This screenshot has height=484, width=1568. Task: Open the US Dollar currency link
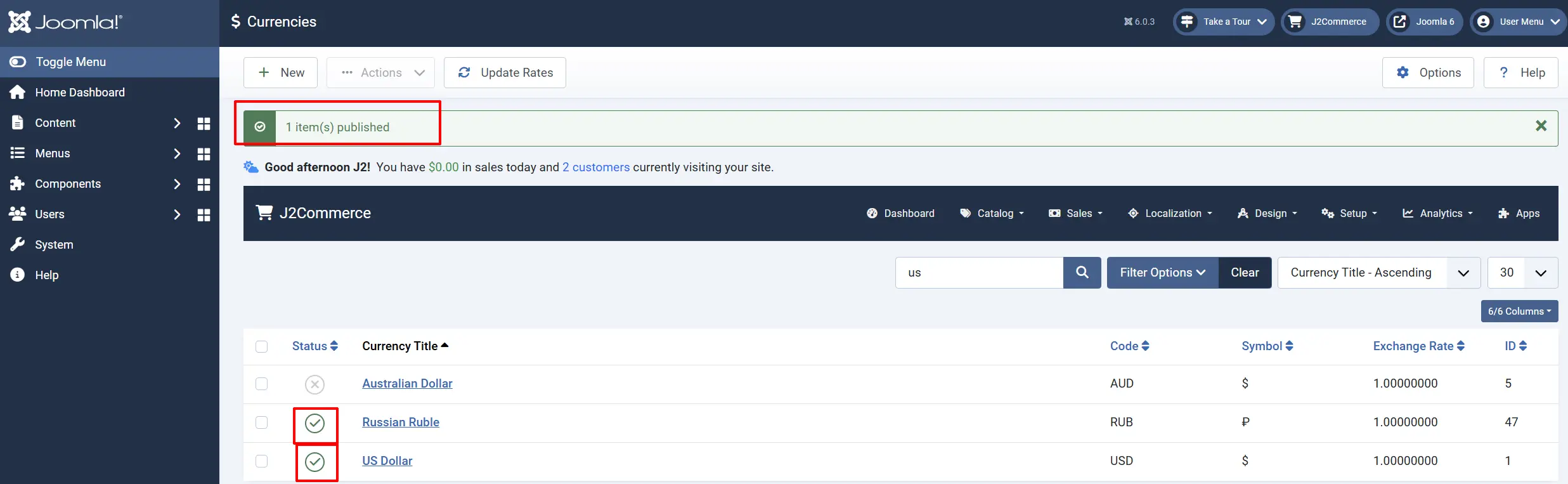[387, 461]
